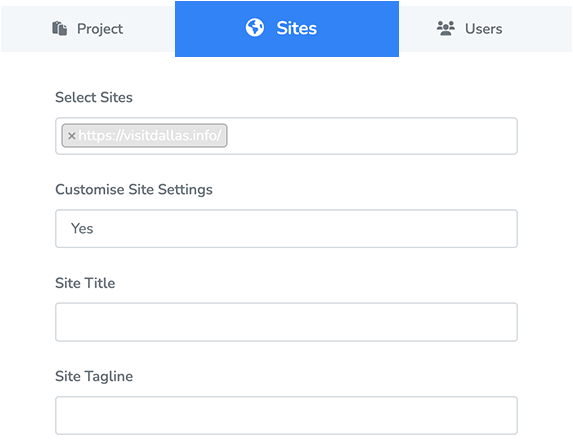The image size is (573, 442).
Task: Click the globe icon on Sites tab
Action: [x=255, y=28]
